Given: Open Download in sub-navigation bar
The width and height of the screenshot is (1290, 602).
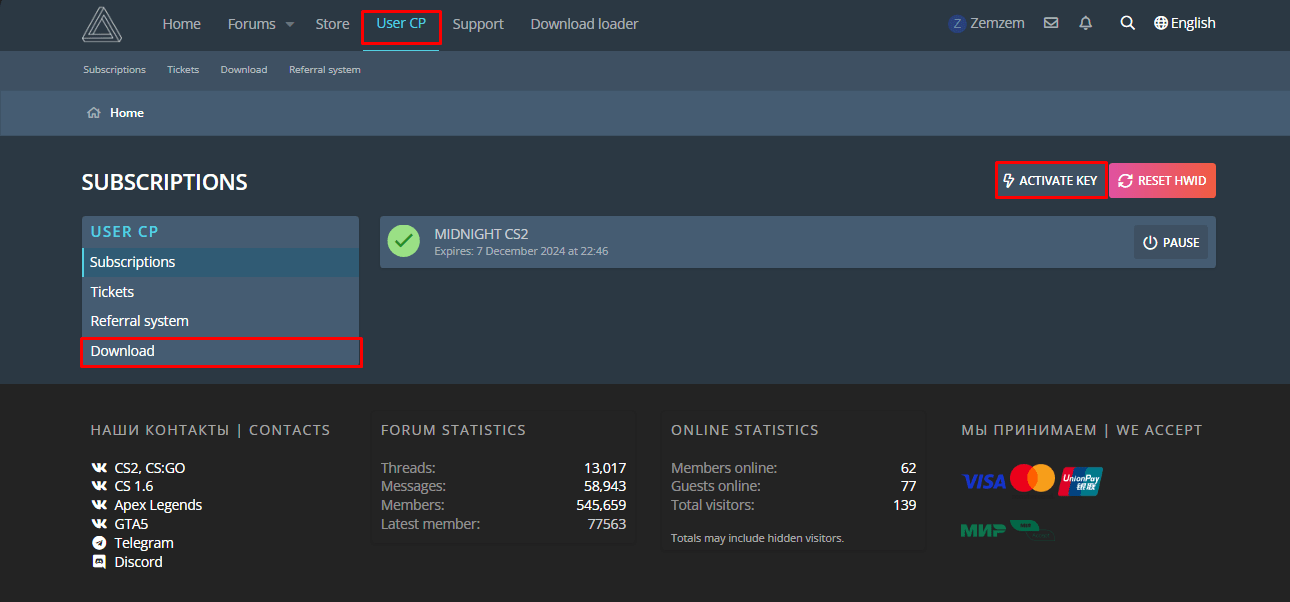Looking at the screenshot, I should pyautogui.click(x=244, y=70).
